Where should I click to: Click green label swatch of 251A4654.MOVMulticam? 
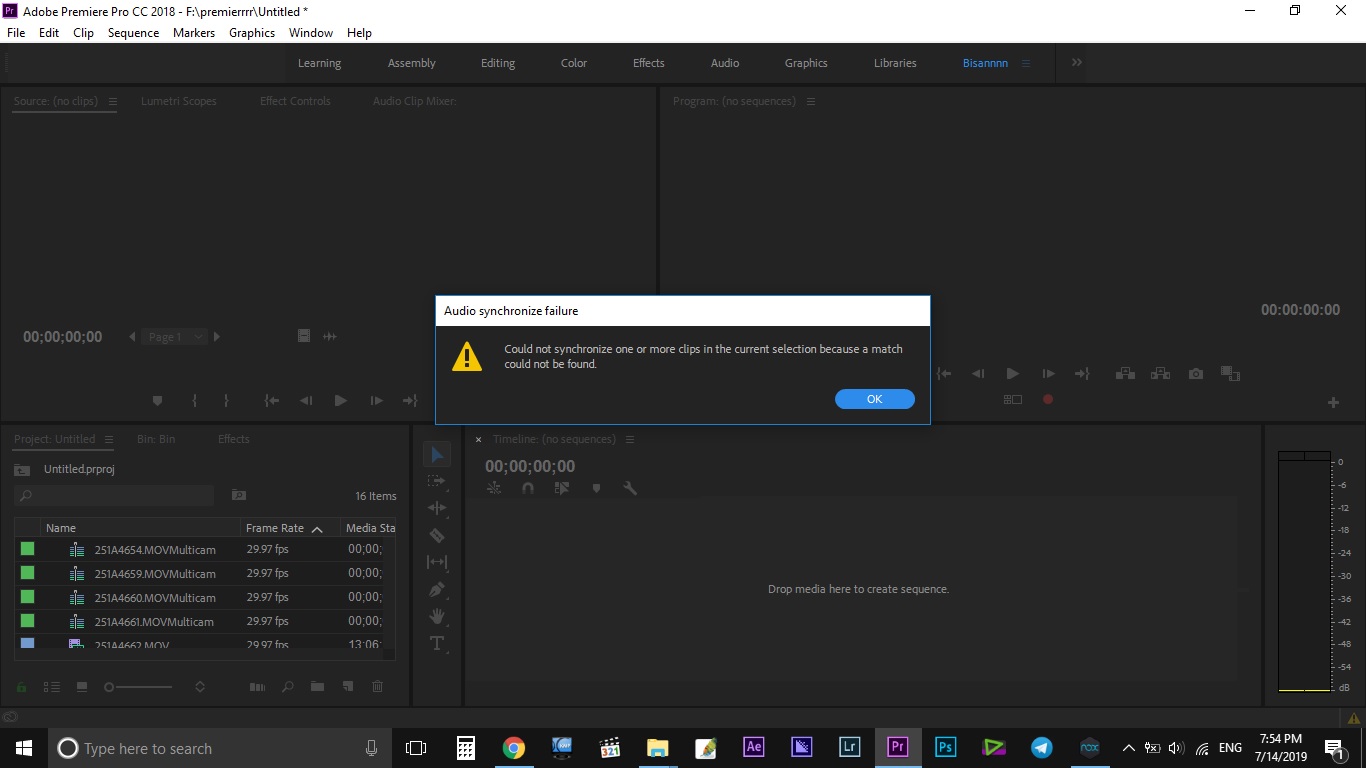[x=28, y=549]
